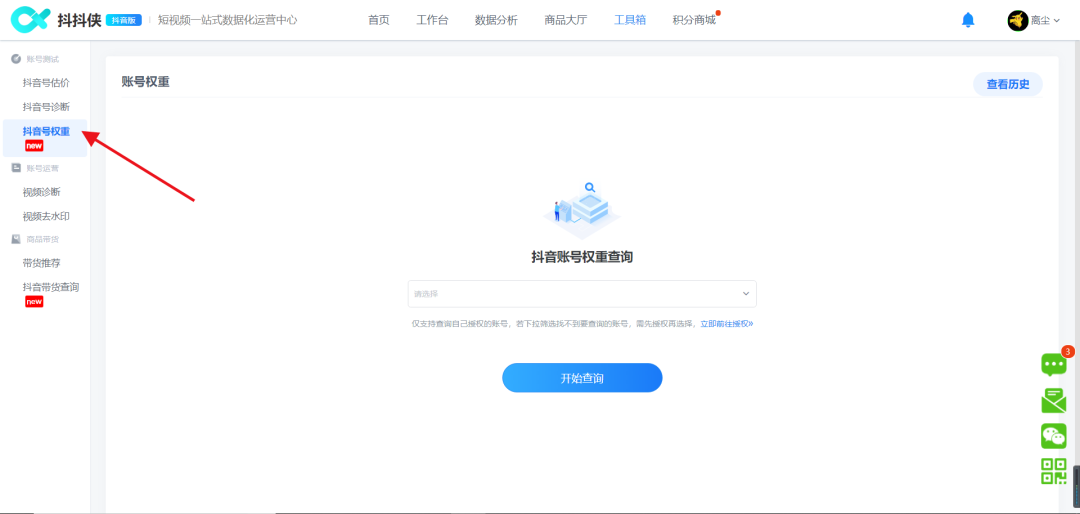Click the 账号权重 page title
Image resolution: width=1080 pixels, height=514 pixels.
pos(145,82)
